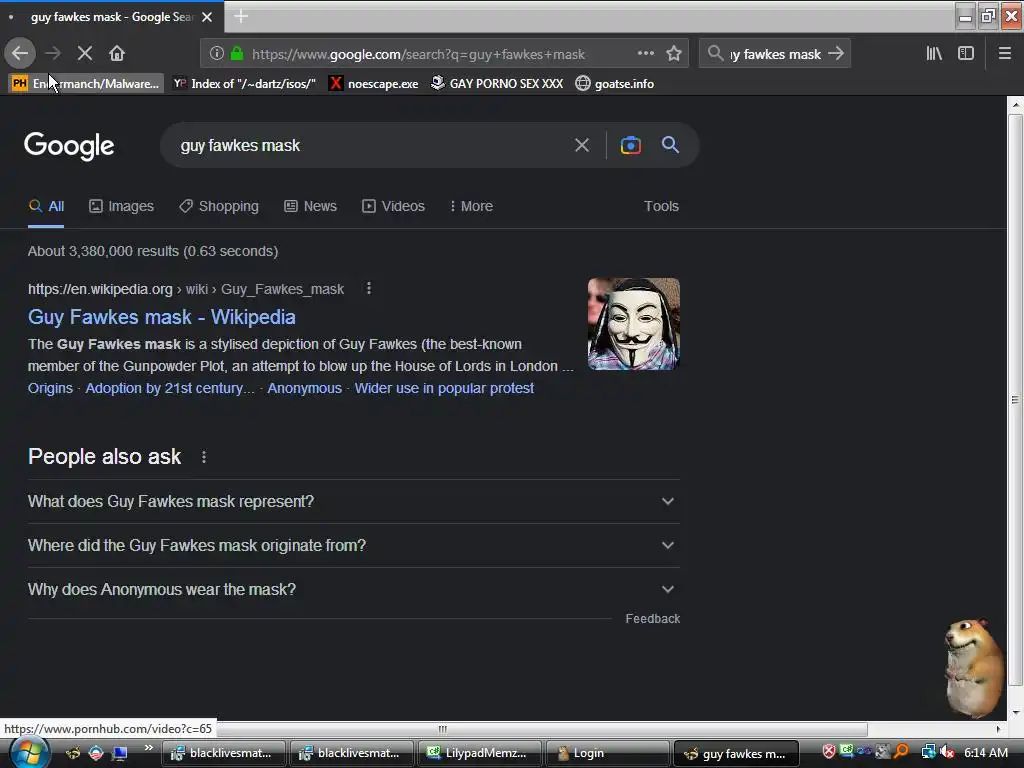Open the goatse.info bookmark

coord(615,84)
